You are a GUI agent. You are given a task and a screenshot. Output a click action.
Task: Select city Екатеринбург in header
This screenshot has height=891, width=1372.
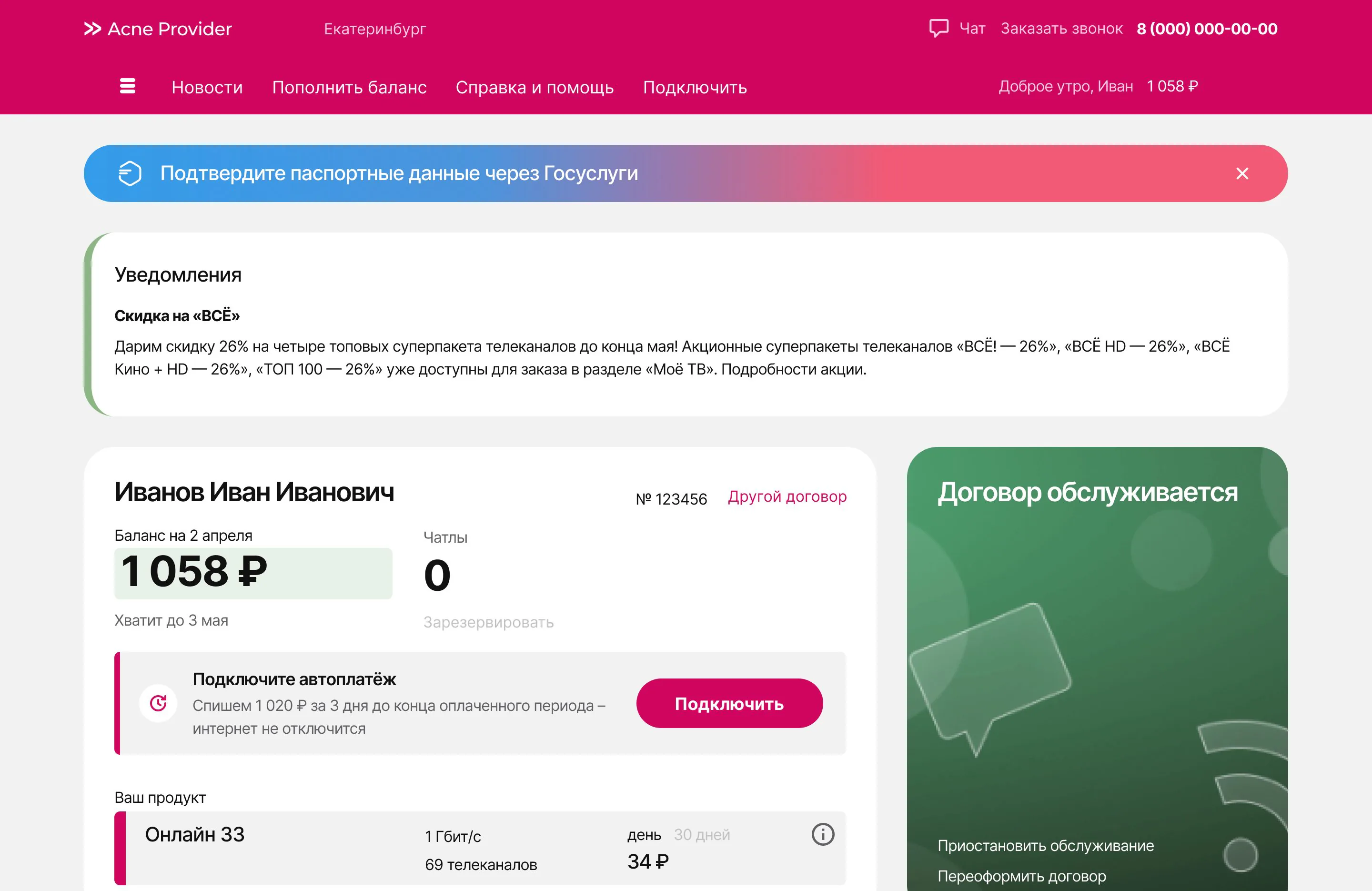375,29
